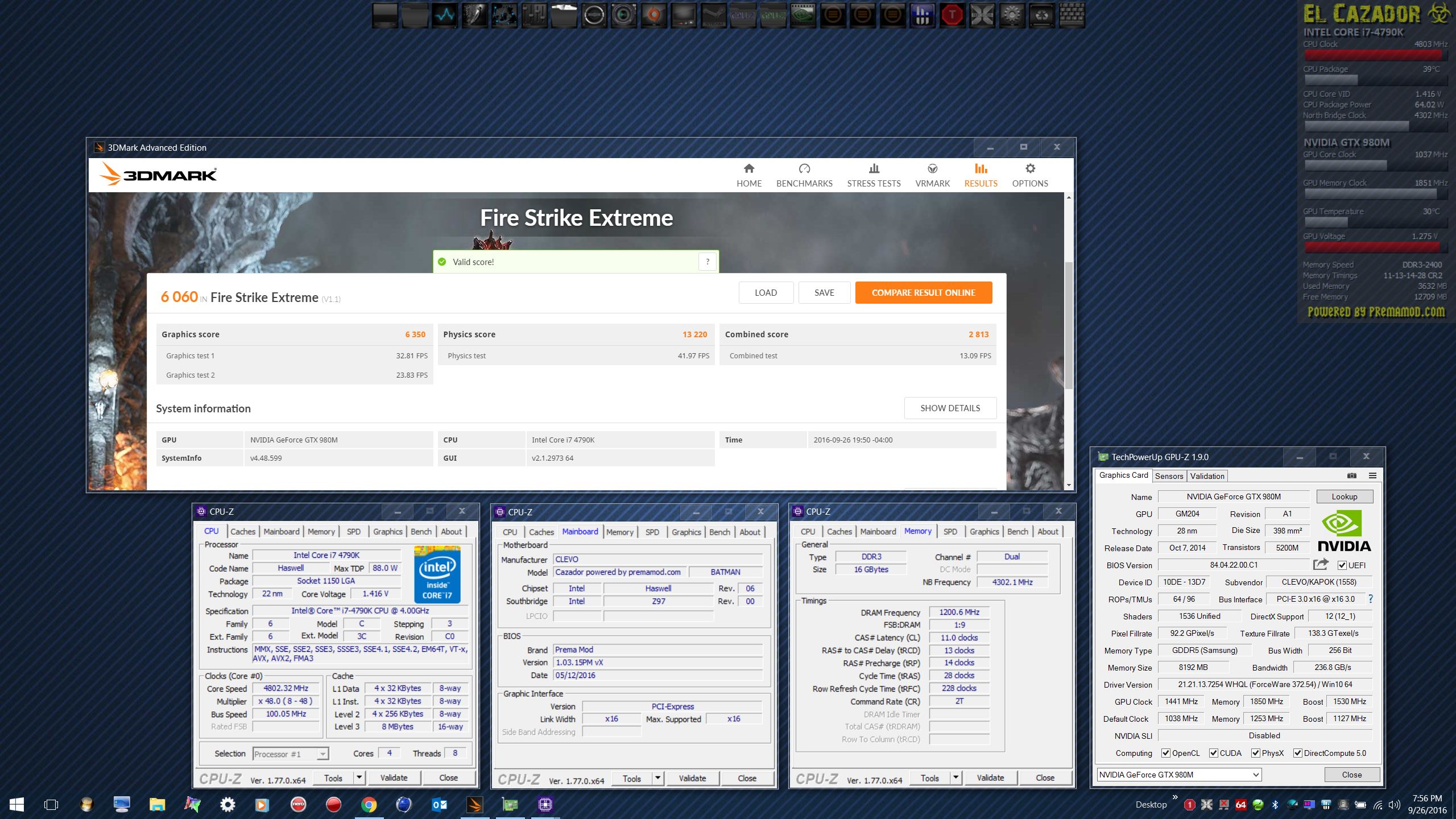Viewport: 1456px width, 819px height.
Task: Open OPTIONS in 3DMark navigation
Action: click(x=1029, y=176)
